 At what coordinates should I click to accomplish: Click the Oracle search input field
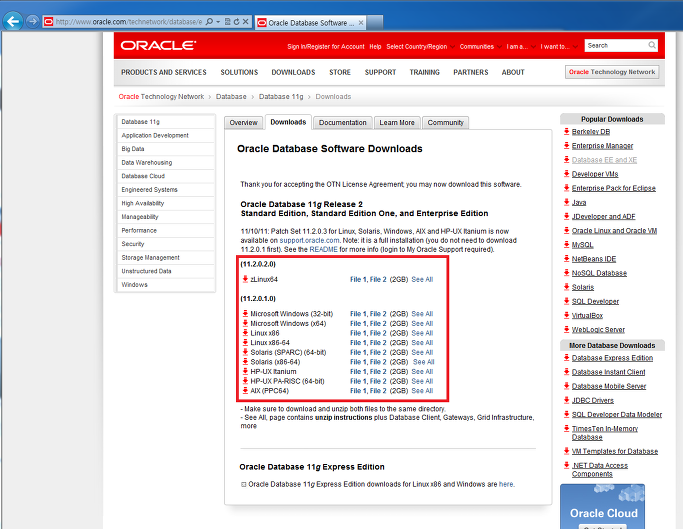(616, 45)
